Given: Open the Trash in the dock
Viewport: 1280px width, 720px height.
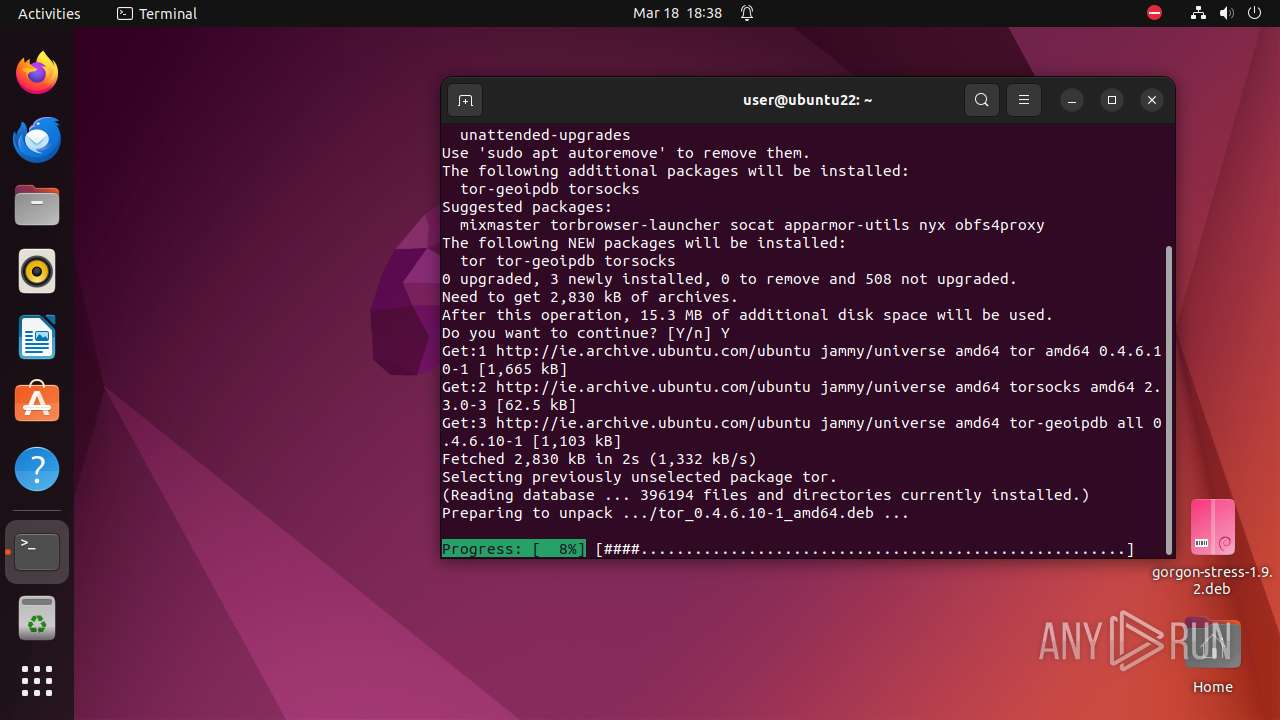Looking at the screenshot, I should pyautogui.click(x=37, y=618).
